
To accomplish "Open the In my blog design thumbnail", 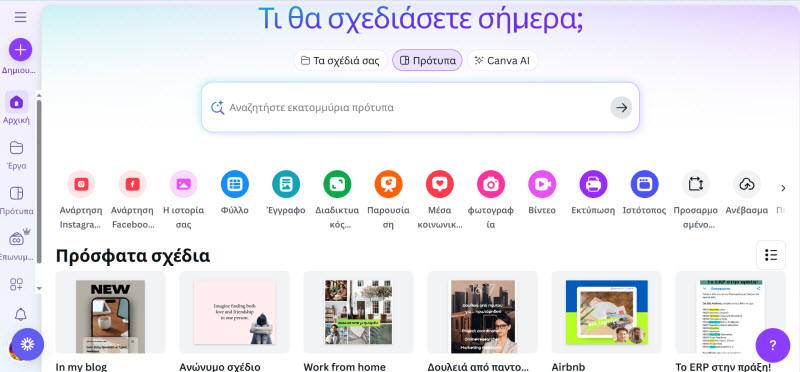I will point(110,312).
